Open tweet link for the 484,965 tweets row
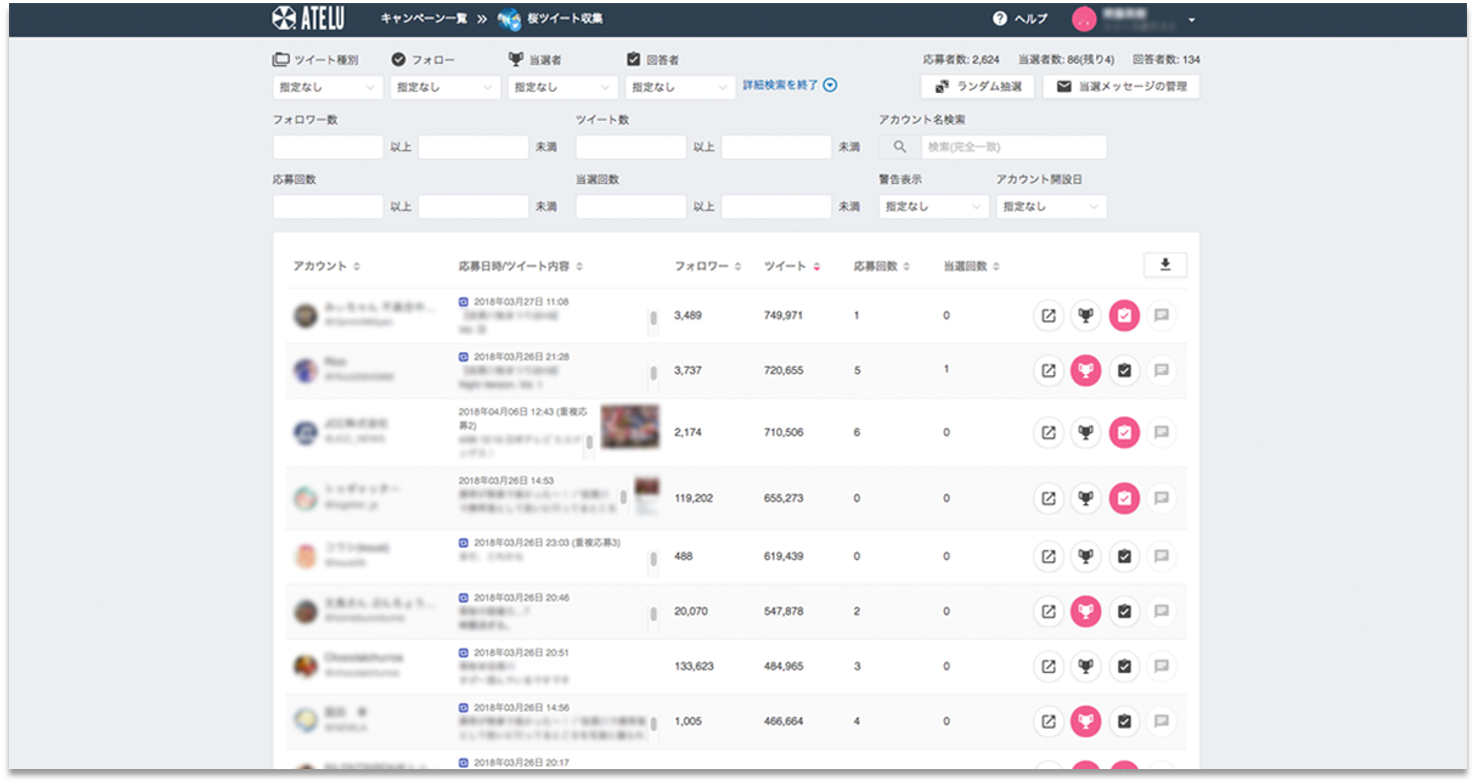 [x=1048, y=666]
